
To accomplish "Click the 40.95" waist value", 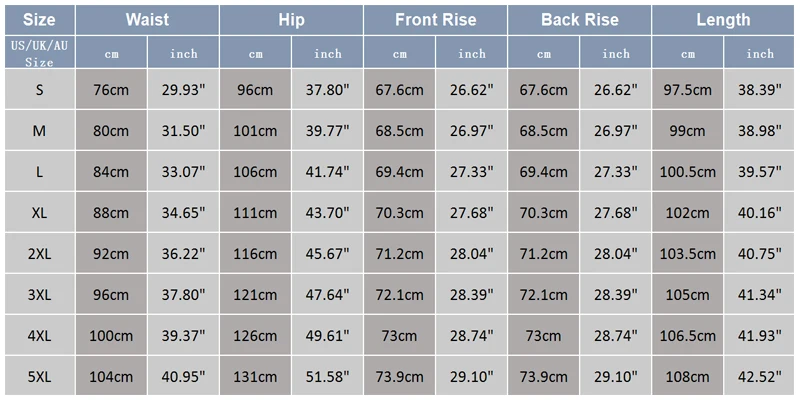I will pyautogui.click(x=184, y=377).
